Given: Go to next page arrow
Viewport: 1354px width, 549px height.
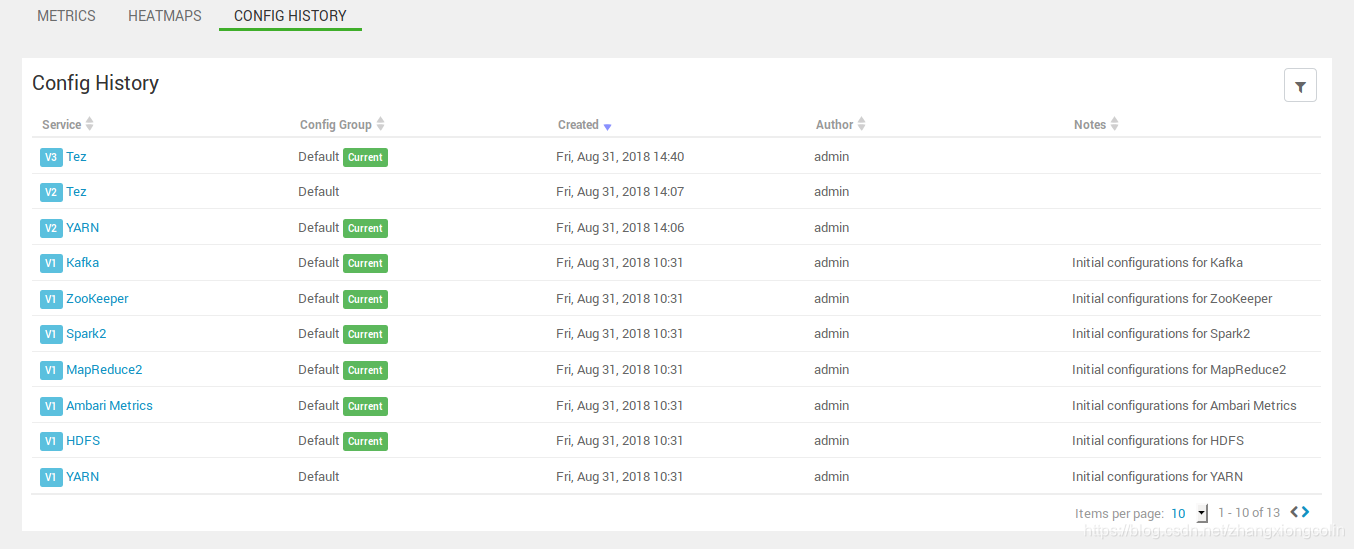Looking at the screenshot, I should point(1305,512).
